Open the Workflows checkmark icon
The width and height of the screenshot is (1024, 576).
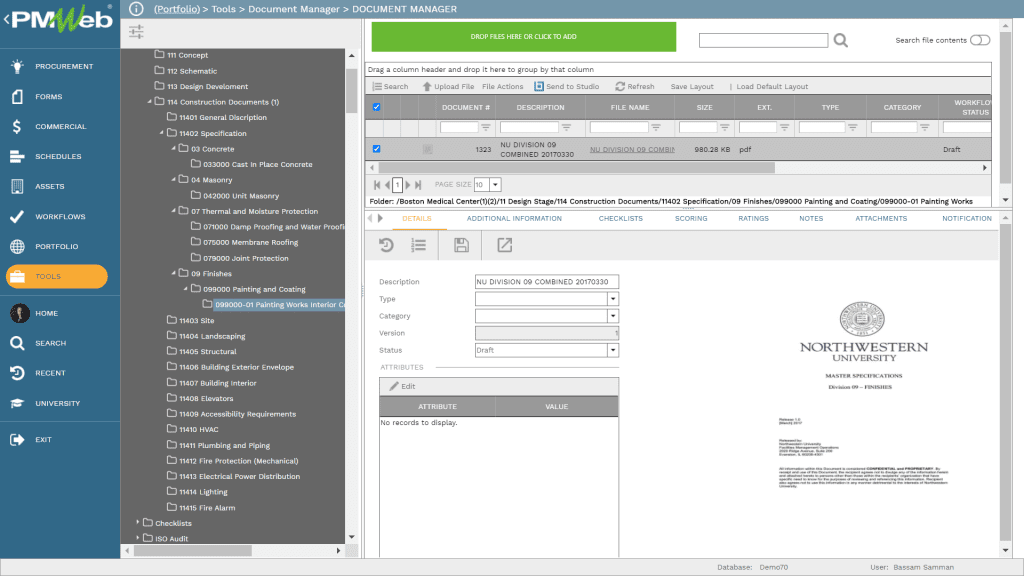(x=17, y=216)
